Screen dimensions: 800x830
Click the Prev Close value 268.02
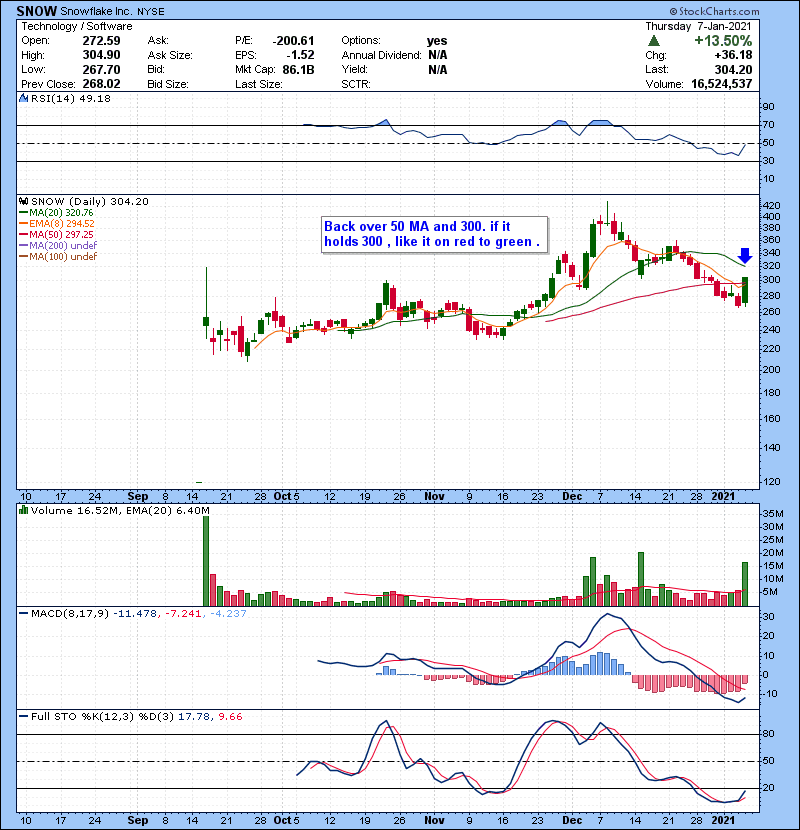101,84
